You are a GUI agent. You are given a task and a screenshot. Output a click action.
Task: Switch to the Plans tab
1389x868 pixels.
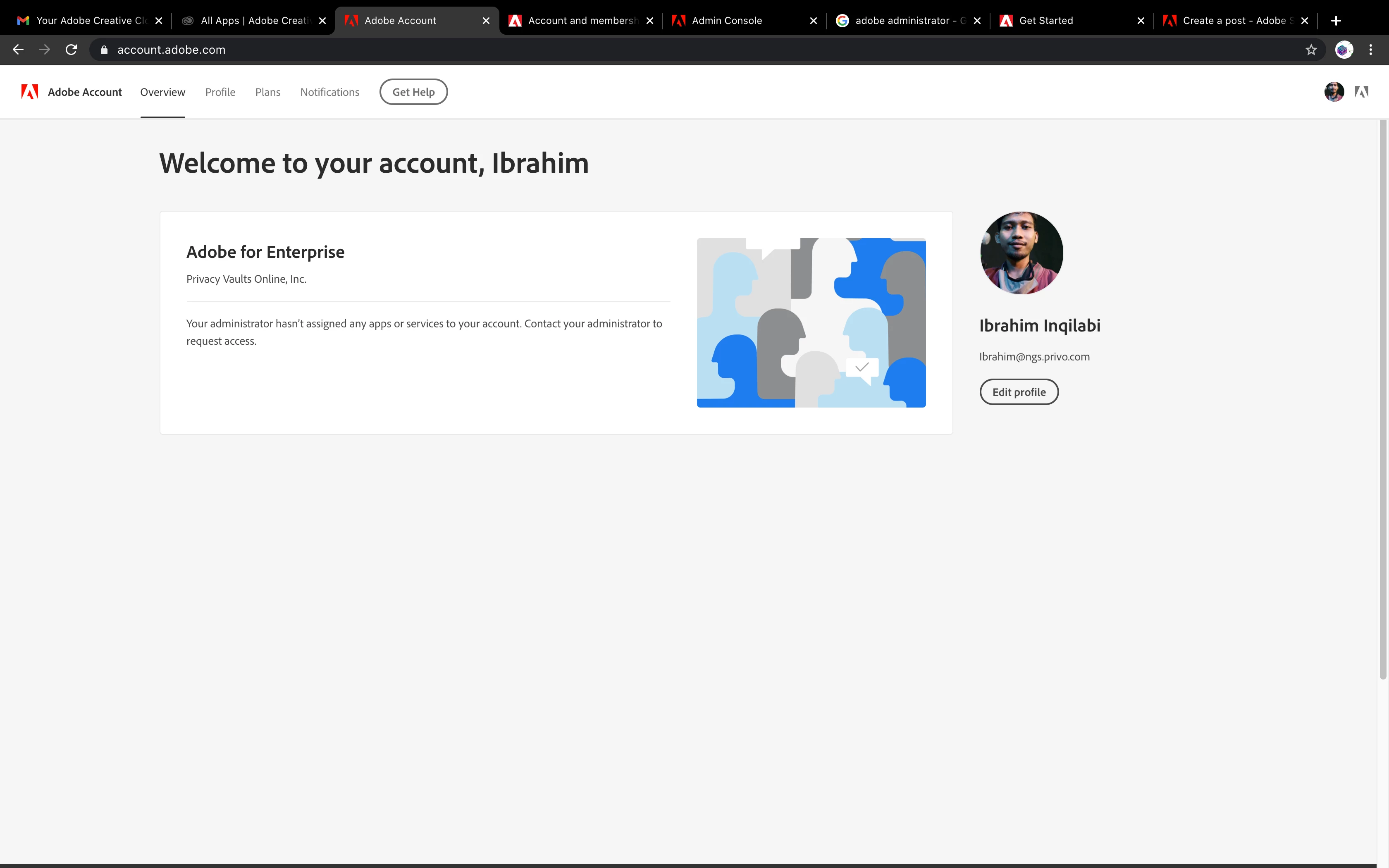[x=267, y=92]
